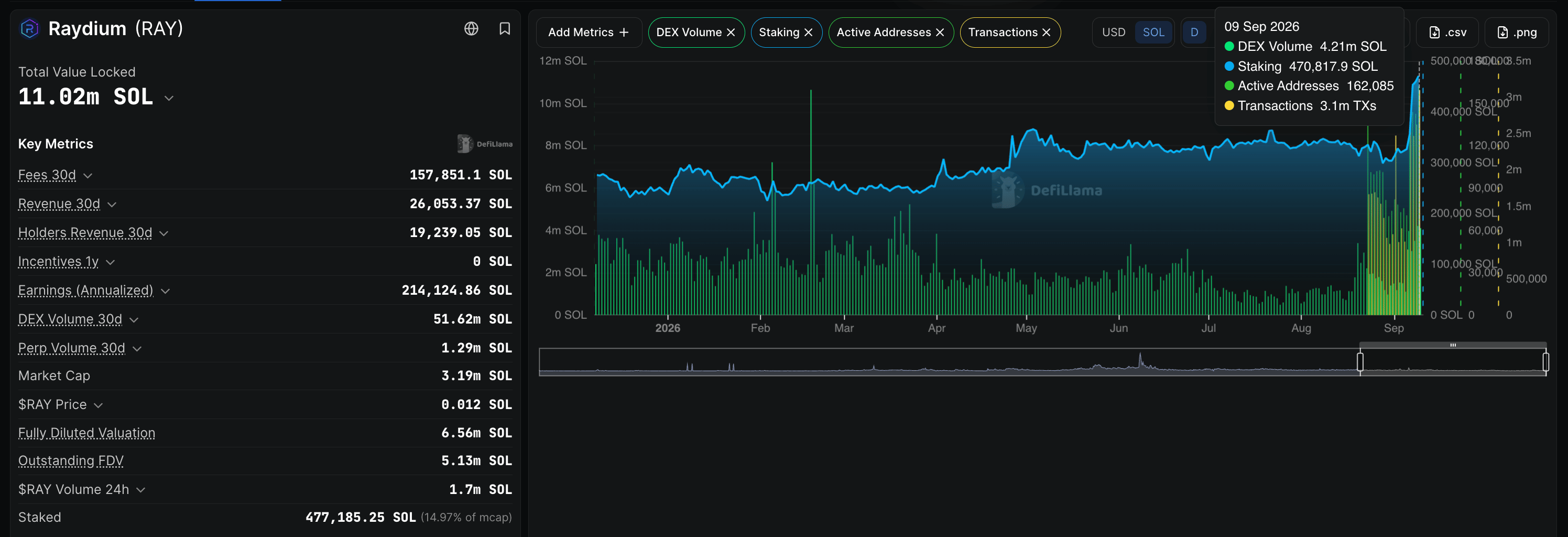Click the Fees 30d label
Screen dimensions: 1568x537
(47, 175)
